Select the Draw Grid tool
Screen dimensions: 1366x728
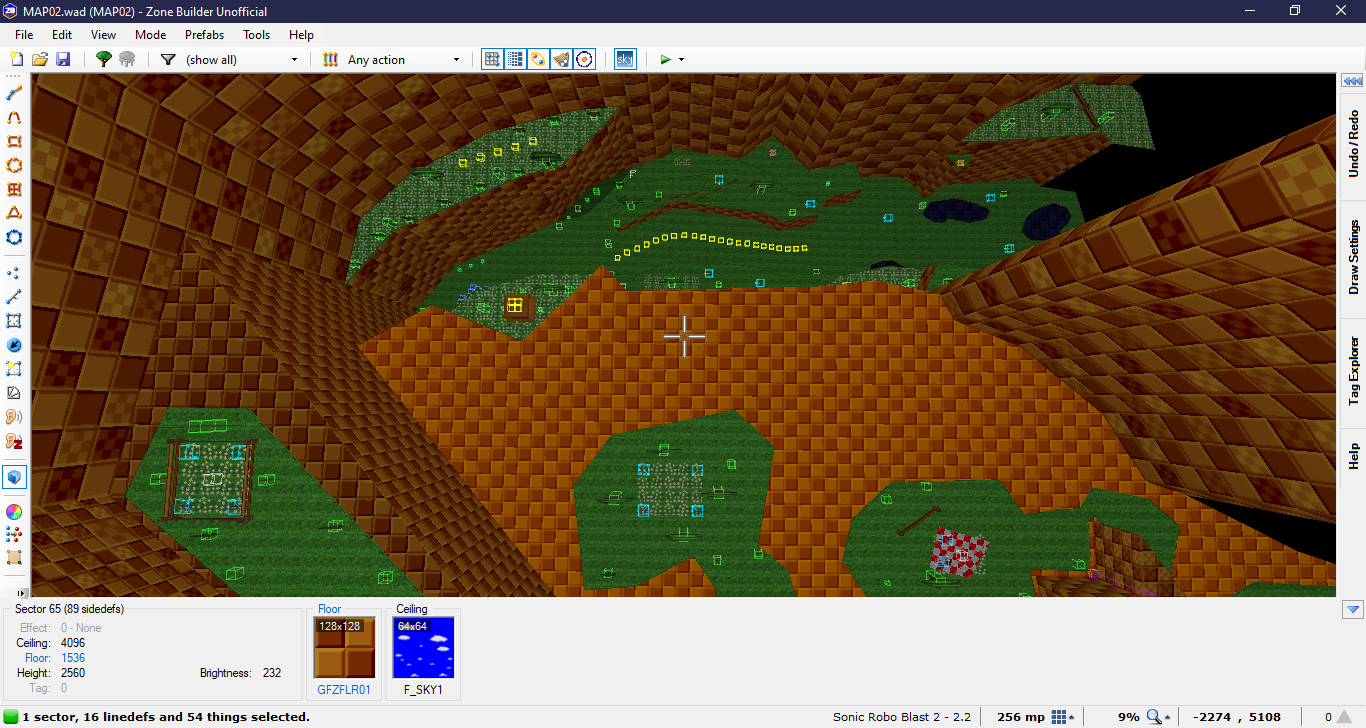(14, 189)
